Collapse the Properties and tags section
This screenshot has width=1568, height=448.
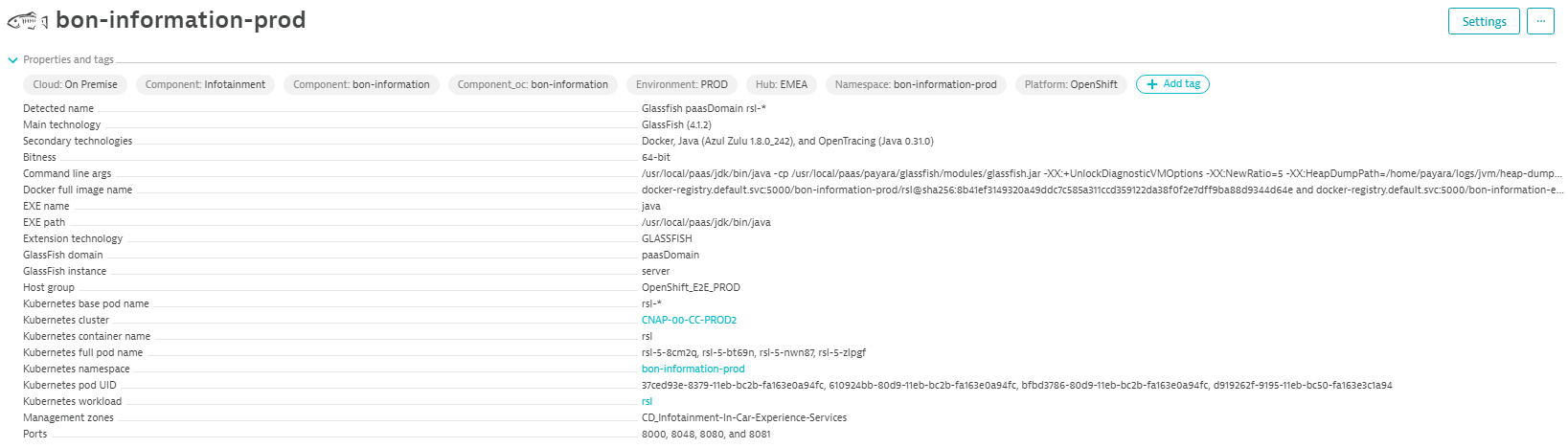coord(13,59)
